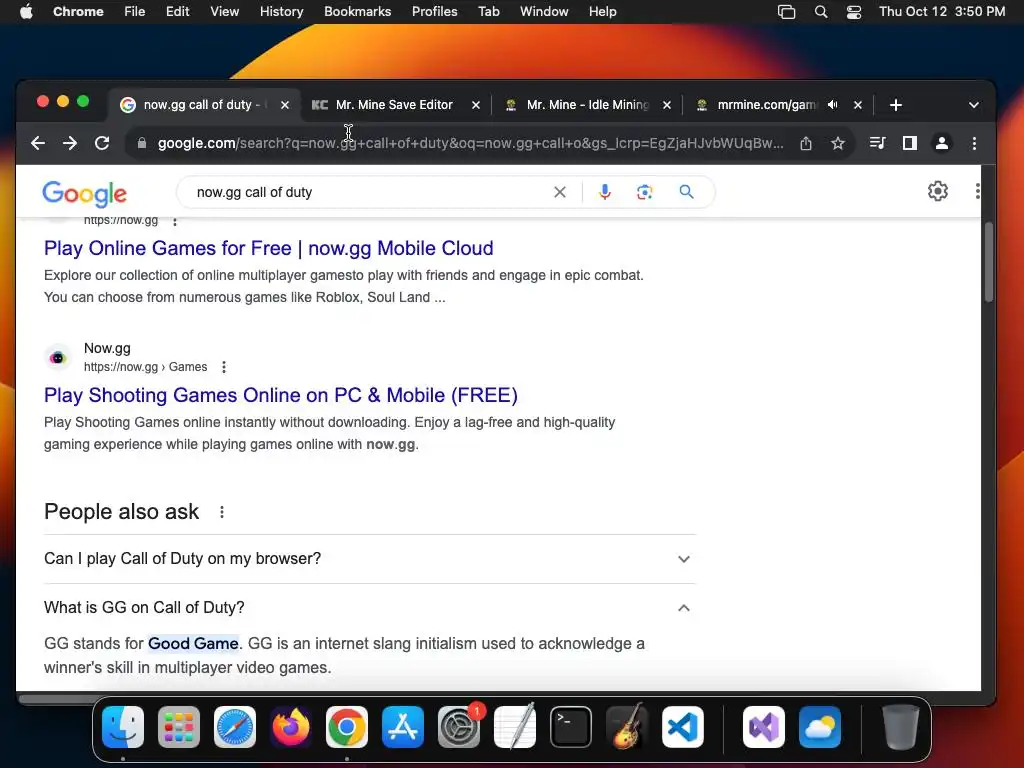This screenshot has height=768, width=1024.
Task: Open the Help menu
Action: 602,12
